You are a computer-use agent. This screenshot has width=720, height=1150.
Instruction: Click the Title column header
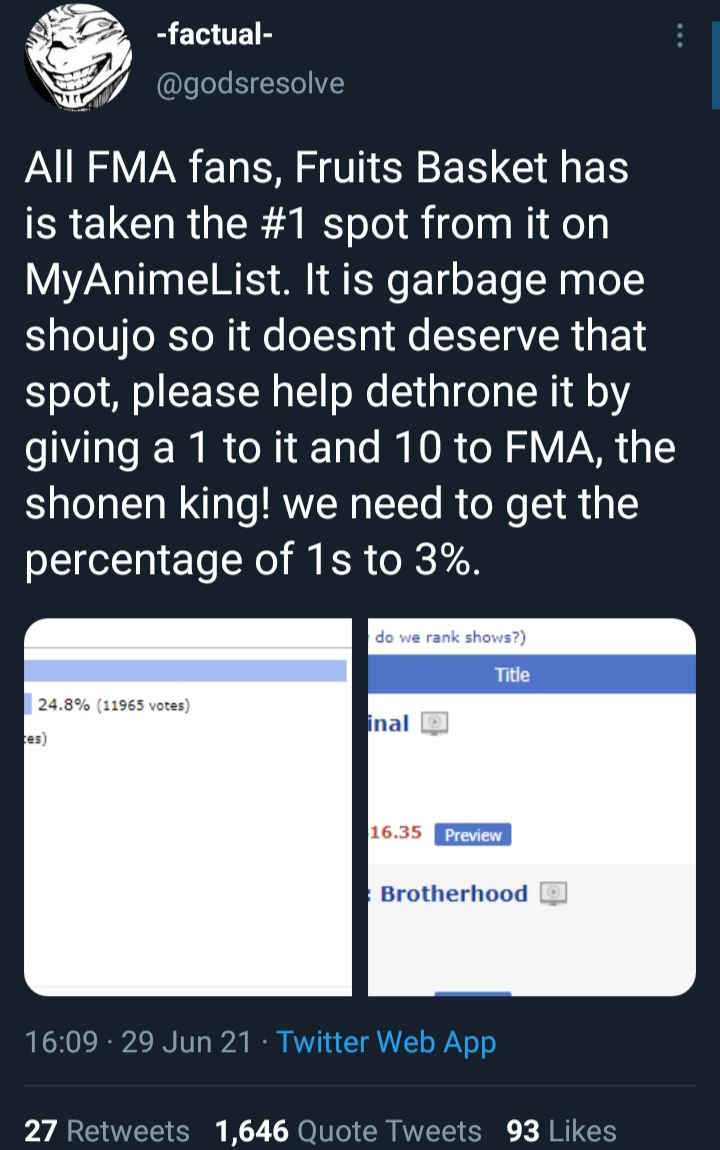click(511, 675)
